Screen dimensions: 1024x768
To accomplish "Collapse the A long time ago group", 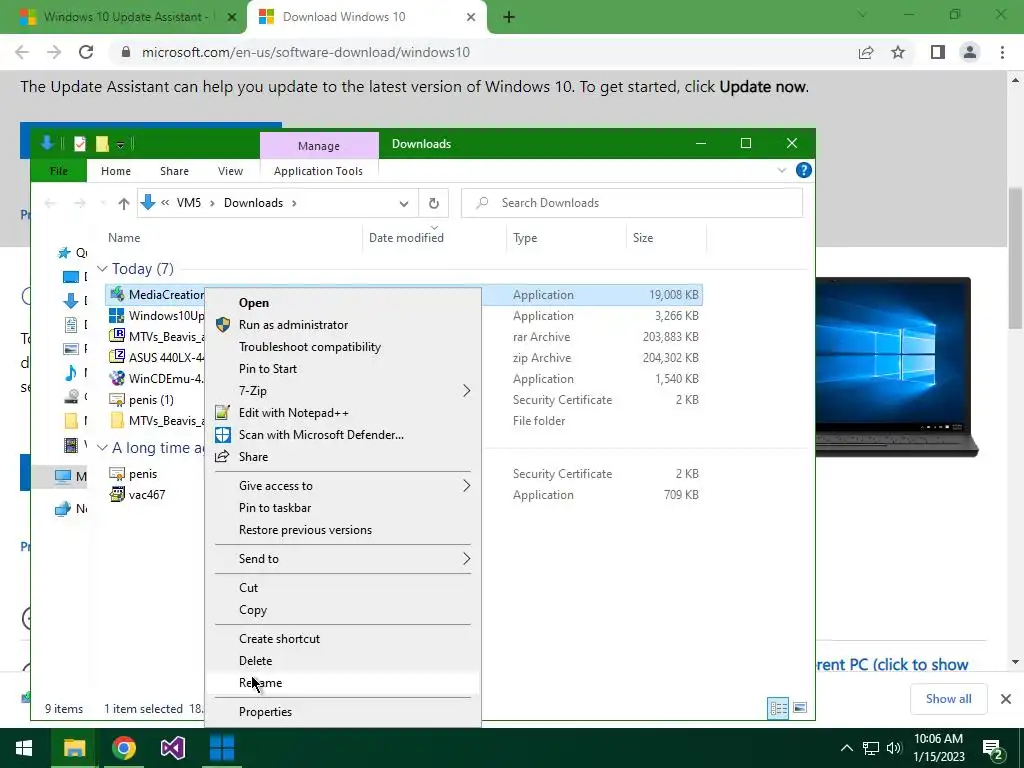I will click(x=103, y=448).
